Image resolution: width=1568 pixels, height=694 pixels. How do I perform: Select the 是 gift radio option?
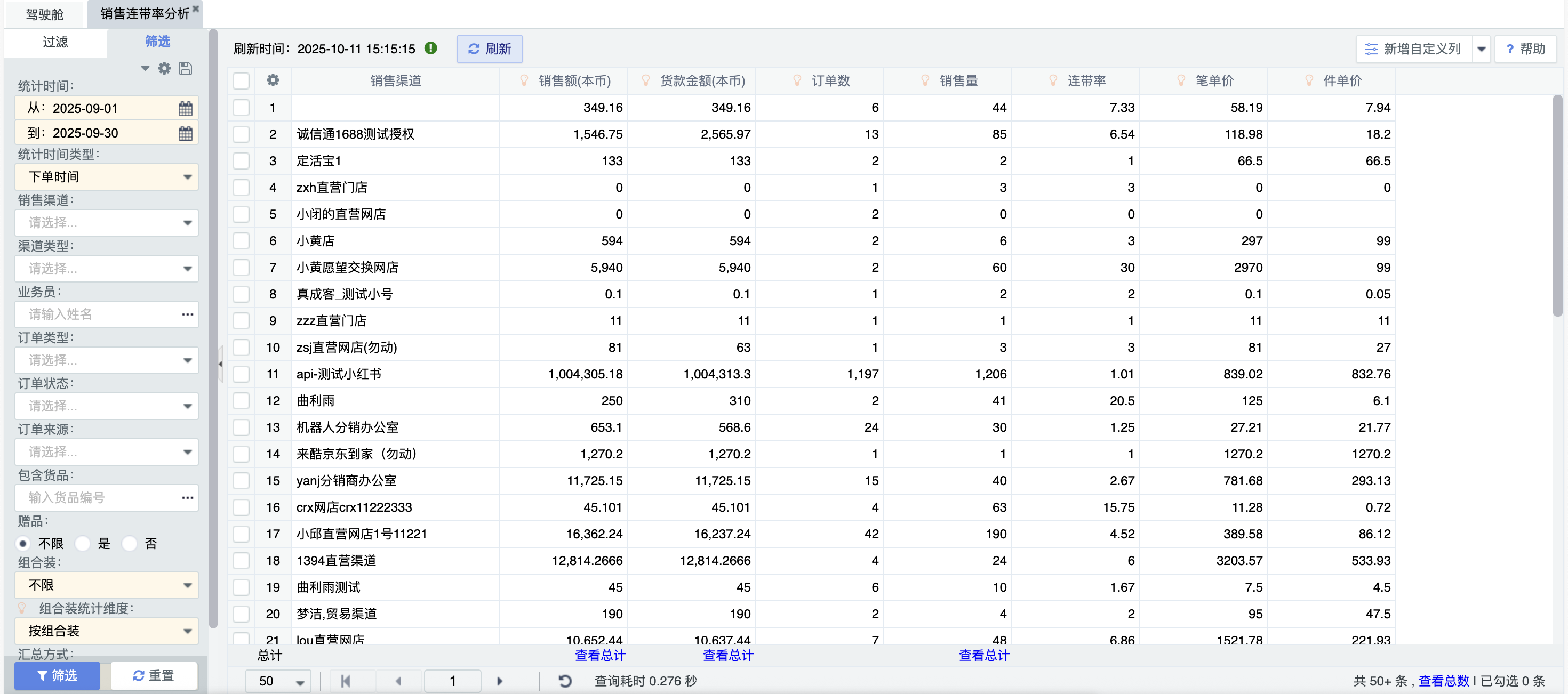[x=83, y=543]
